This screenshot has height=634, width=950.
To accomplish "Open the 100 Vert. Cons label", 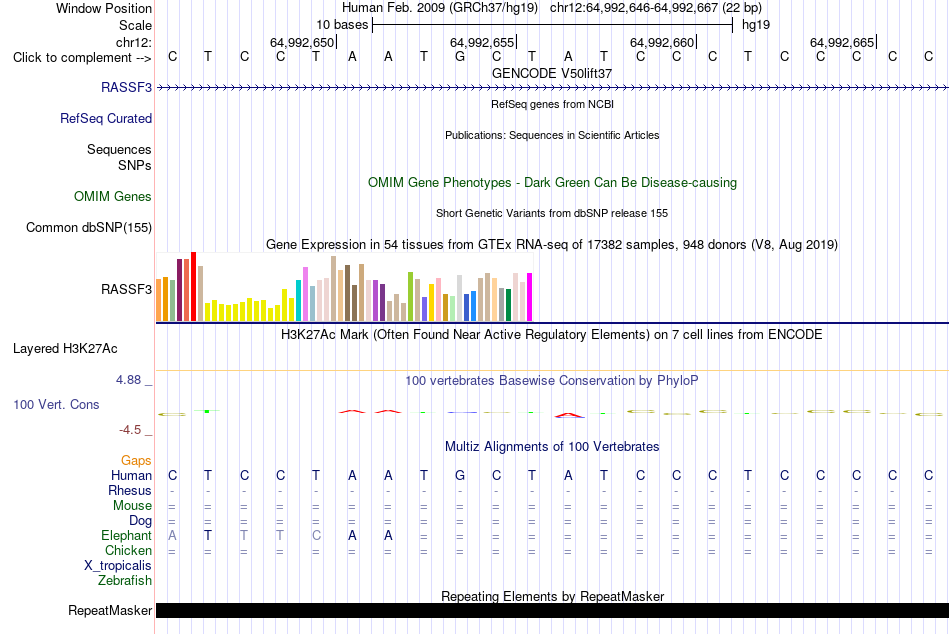I will click(56, 404).
